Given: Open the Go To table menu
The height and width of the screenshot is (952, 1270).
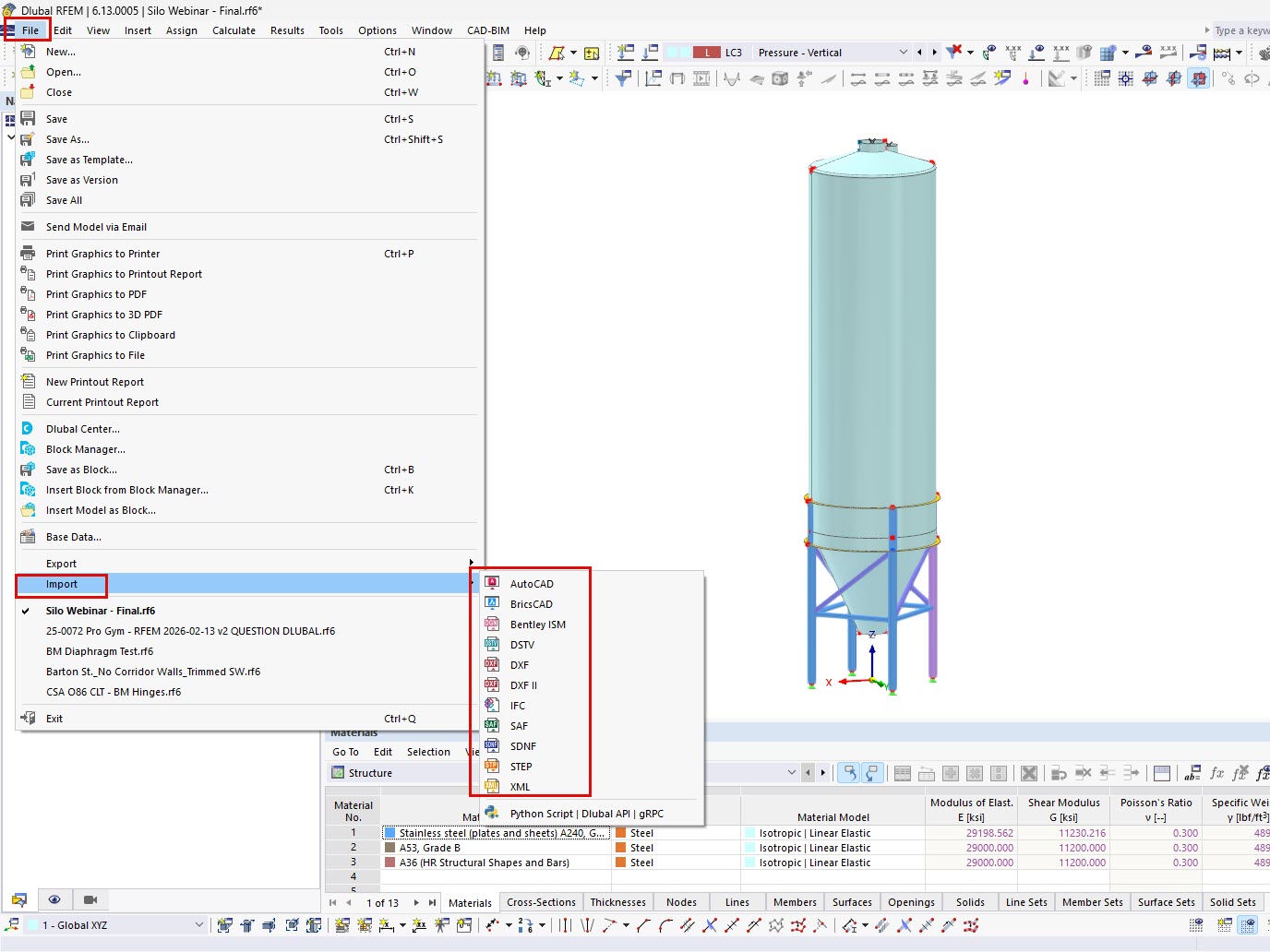Looking at the screenshot, I should coord(345,752).
